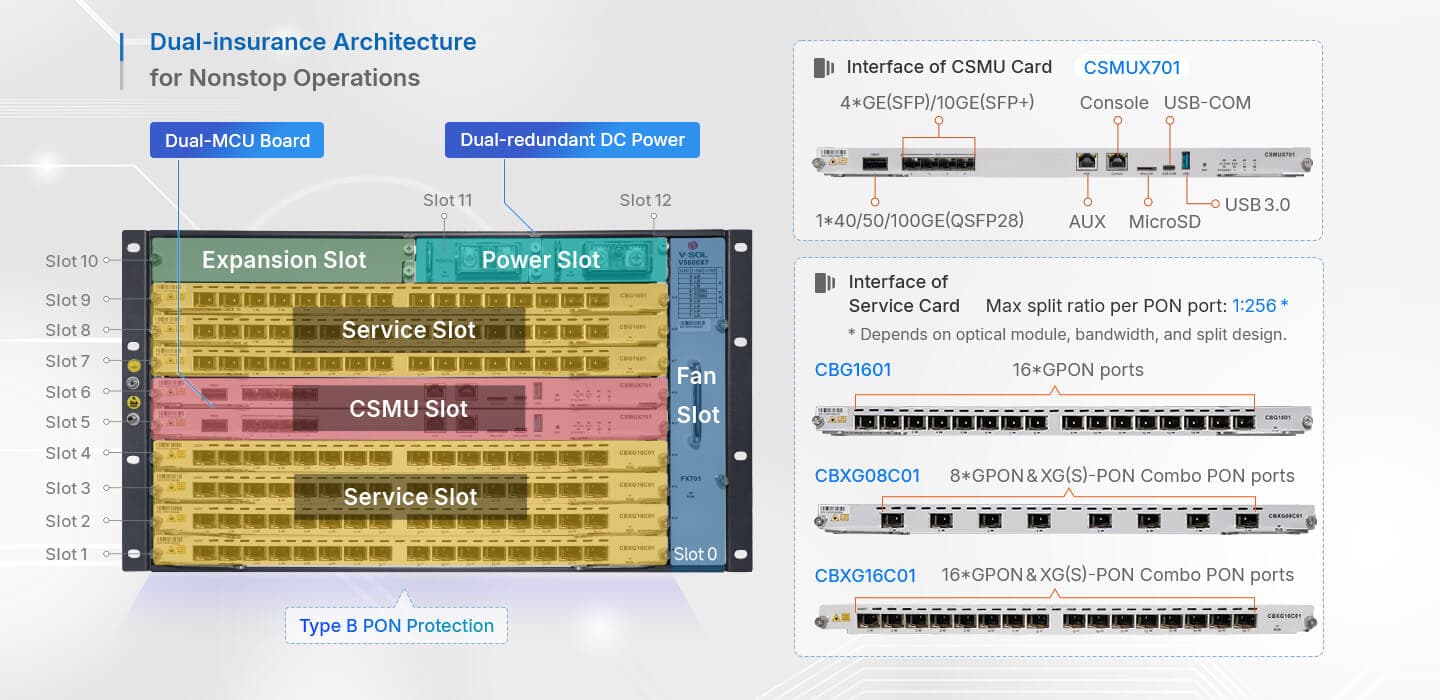Click the MicroSD slot on the CSMUX701 card
The height and width of the screenshot is (700, 1440).
[1148, 169]
